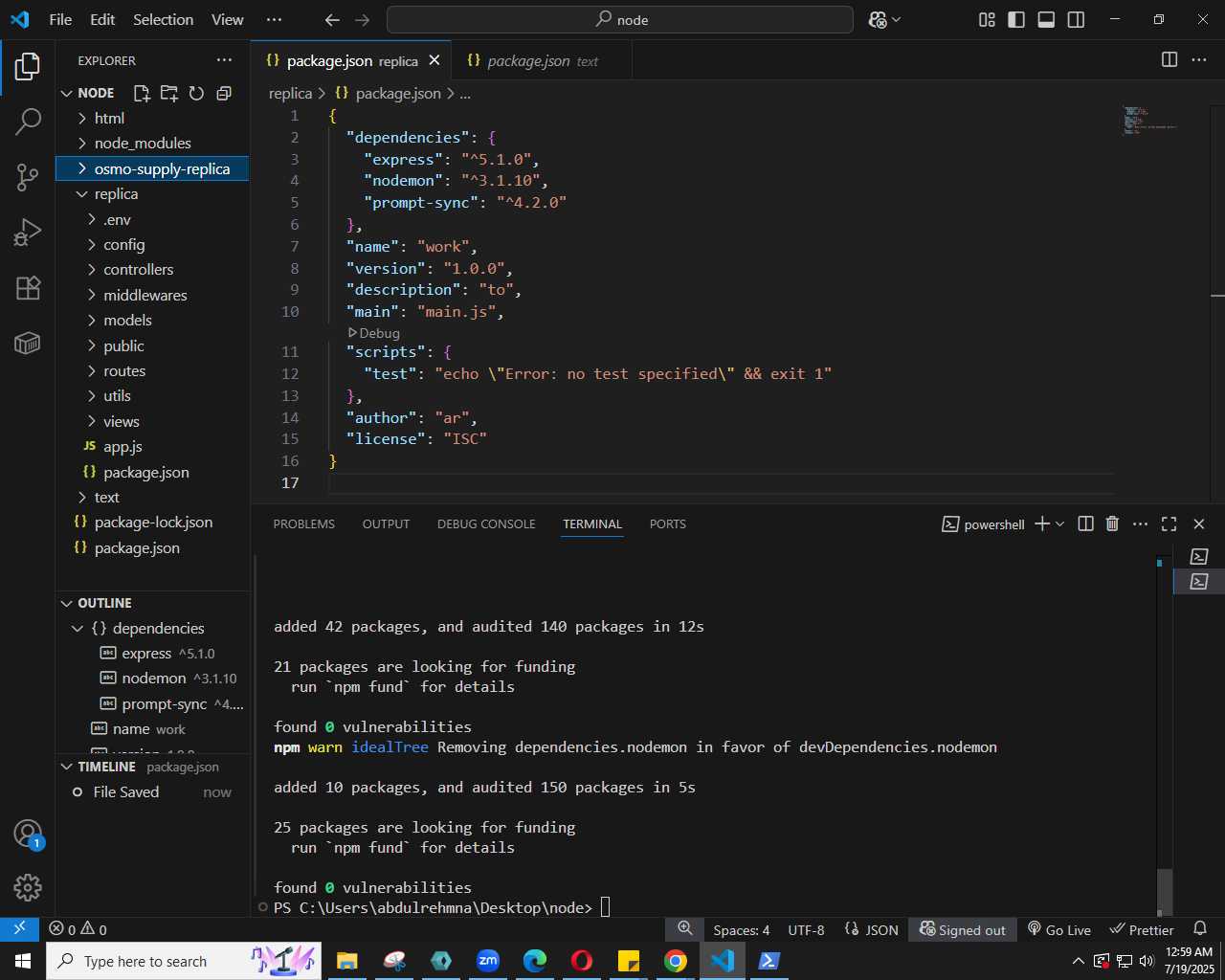Collapse all folders in Explorer

pos(224,93)
